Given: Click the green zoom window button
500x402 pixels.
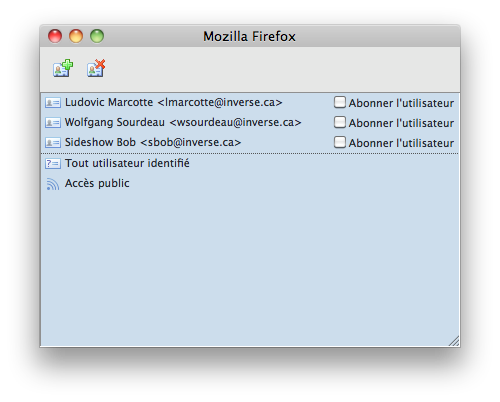Looking at the screenshot, I should 97,36.
